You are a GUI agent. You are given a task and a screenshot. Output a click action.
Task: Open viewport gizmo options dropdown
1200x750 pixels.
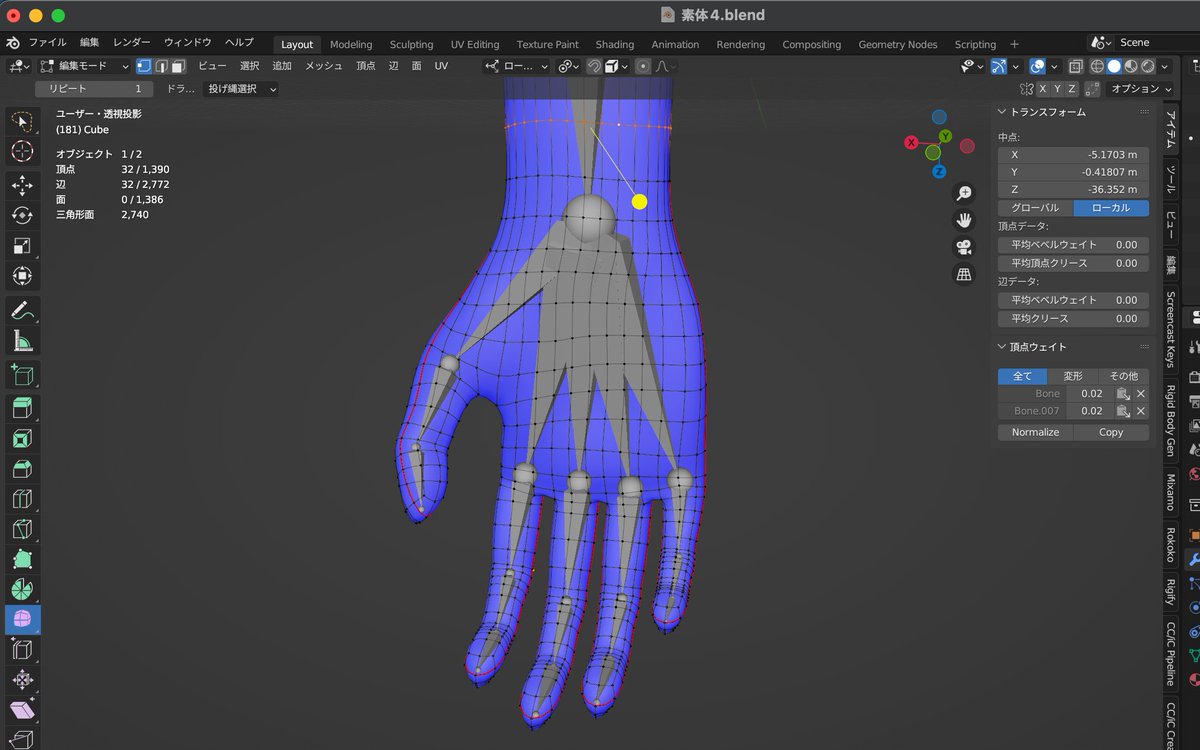click(x=1016, y=66)
